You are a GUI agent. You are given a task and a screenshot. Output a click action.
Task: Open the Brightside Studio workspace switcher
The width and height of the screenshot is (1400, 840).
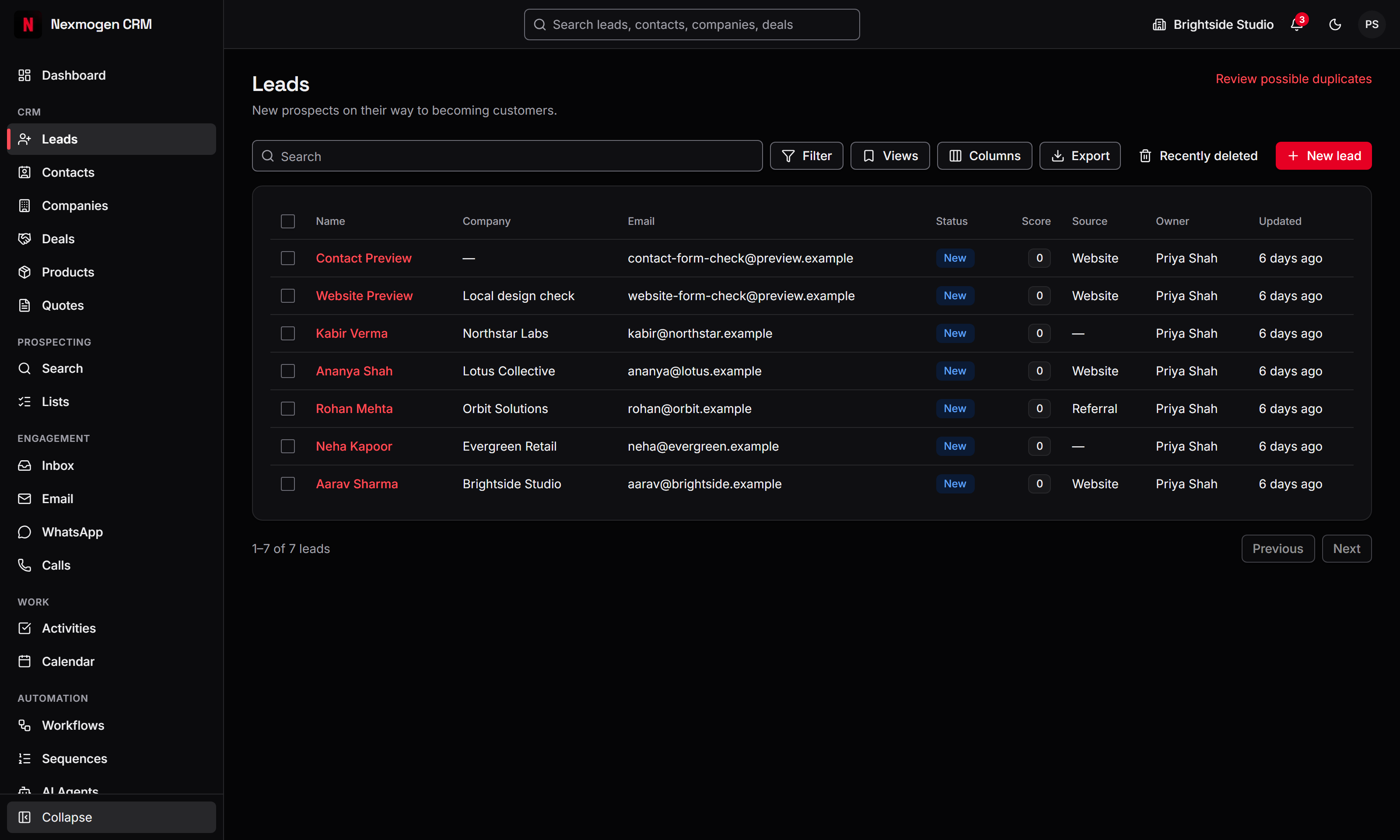click(1213, 24)
